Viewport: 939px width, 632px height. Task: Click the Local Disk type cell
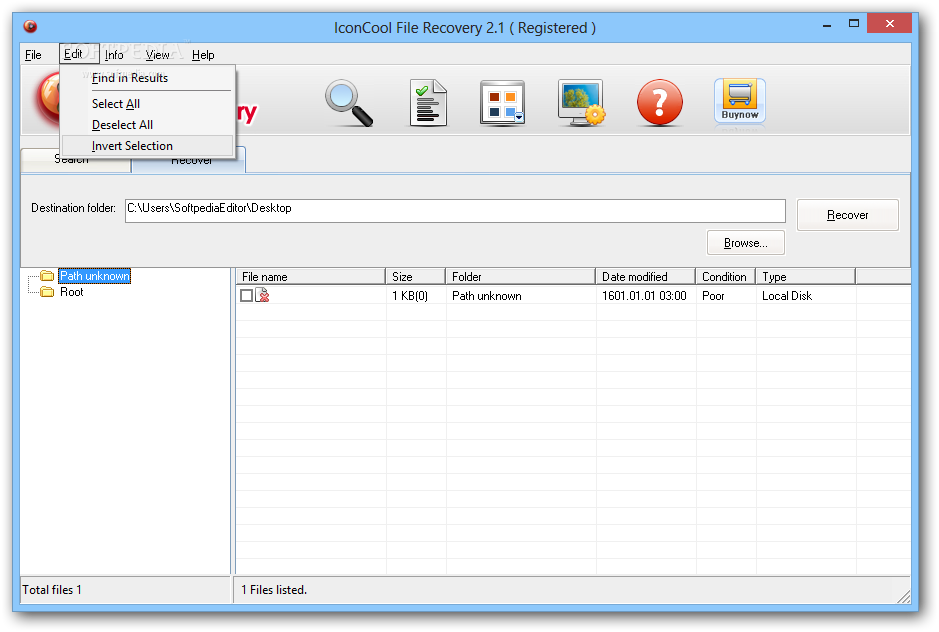(787, 296)
